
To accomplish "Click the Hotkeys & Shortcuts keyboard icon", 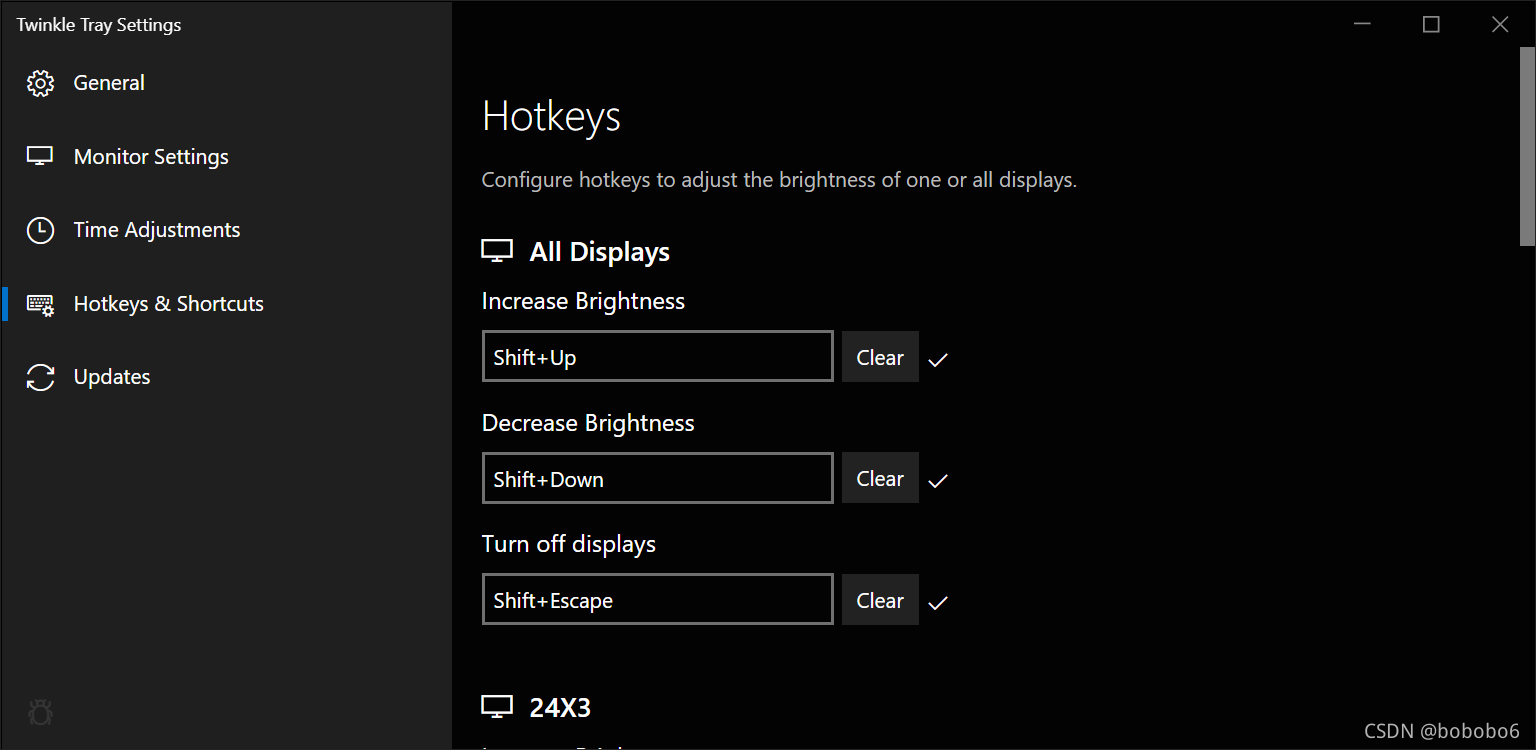I will 40,304.
